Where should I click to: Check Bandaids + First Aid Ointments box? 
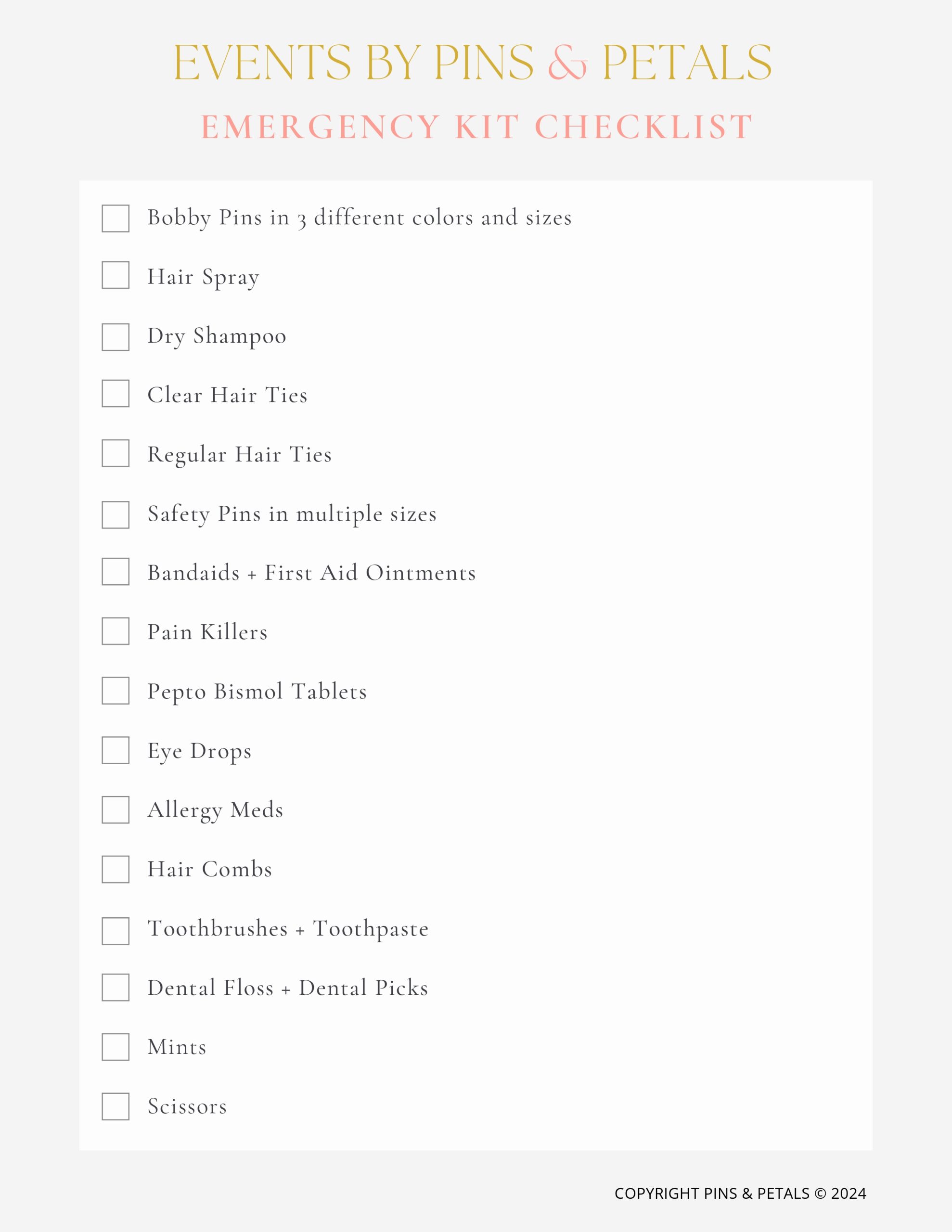pyautogui.click(x=115, y=571)
